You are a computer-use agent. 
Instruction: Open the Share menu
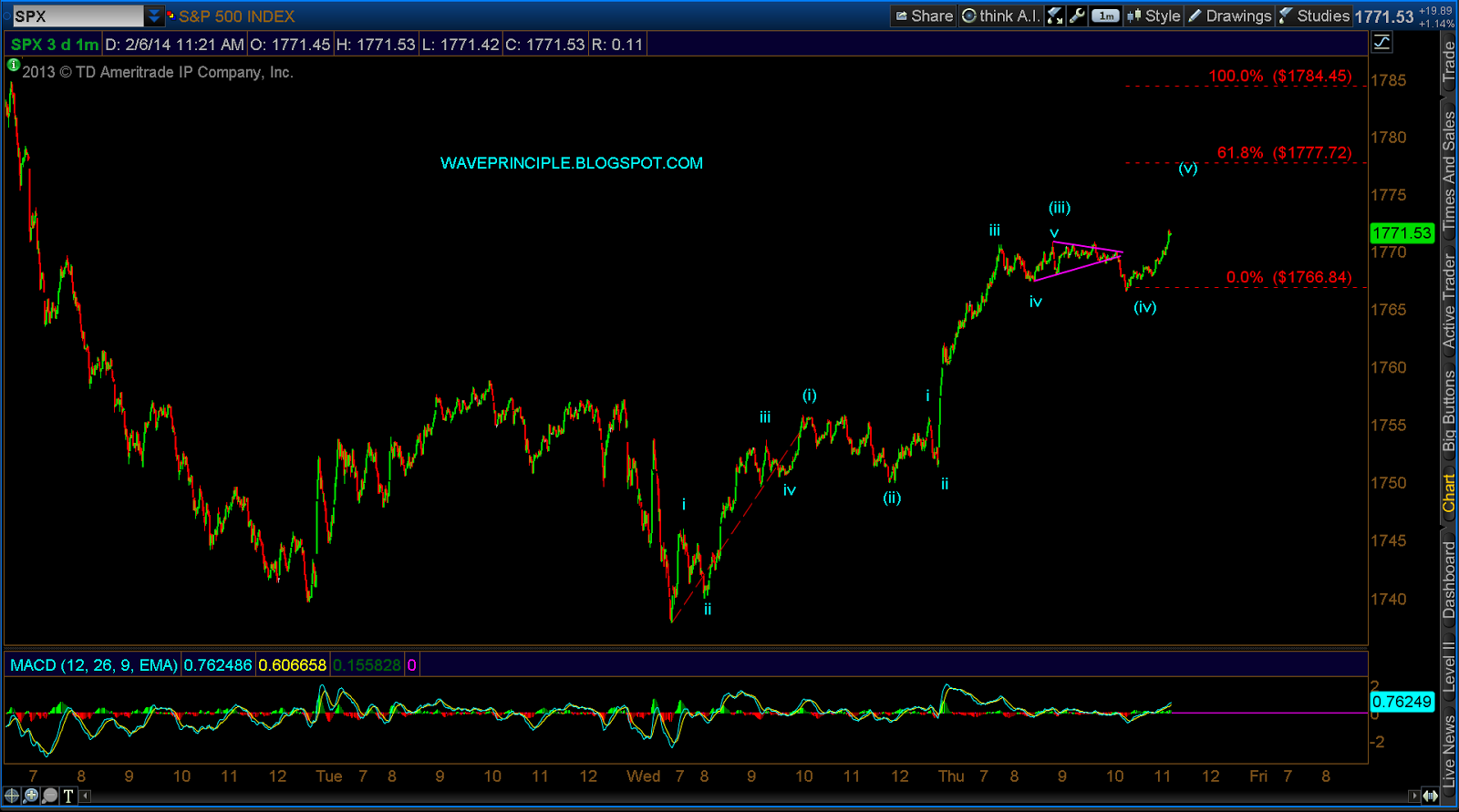tap(924, 15)
